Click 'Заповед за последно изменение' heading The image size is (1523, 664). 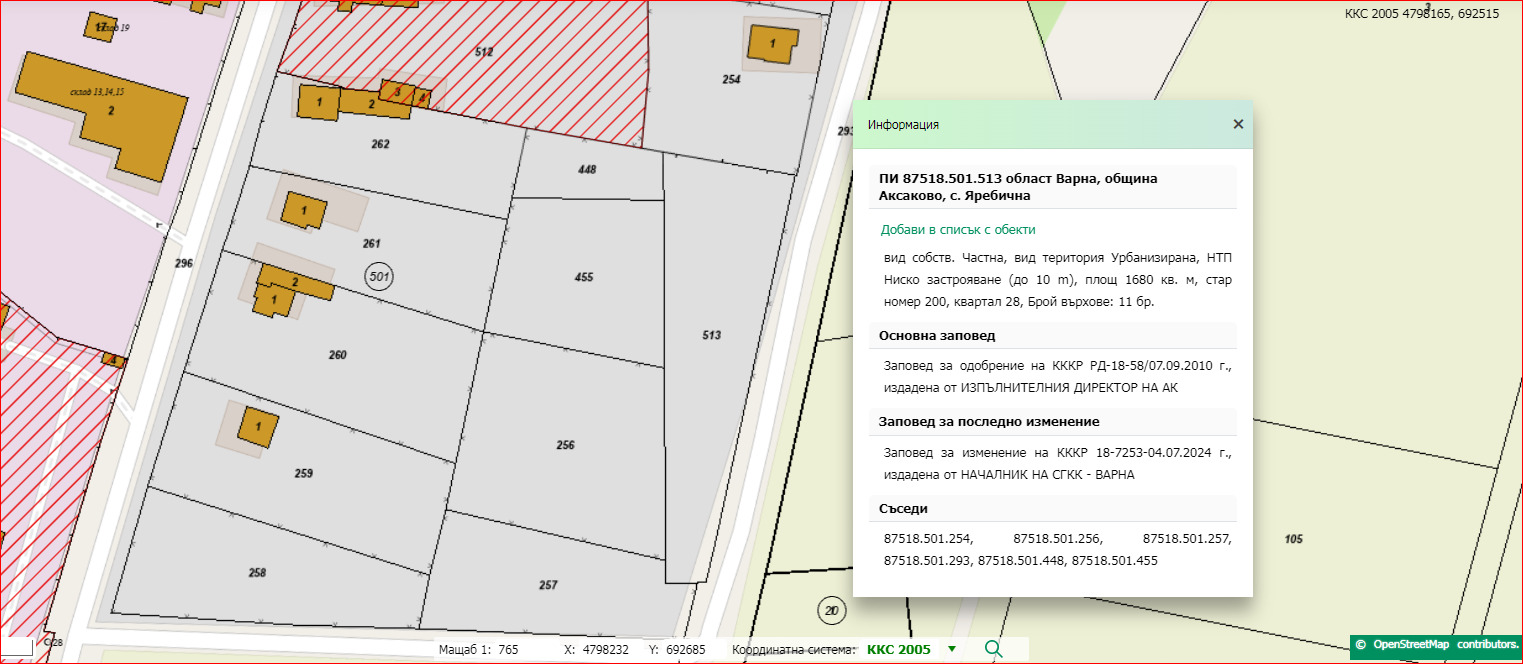(989, 422)
